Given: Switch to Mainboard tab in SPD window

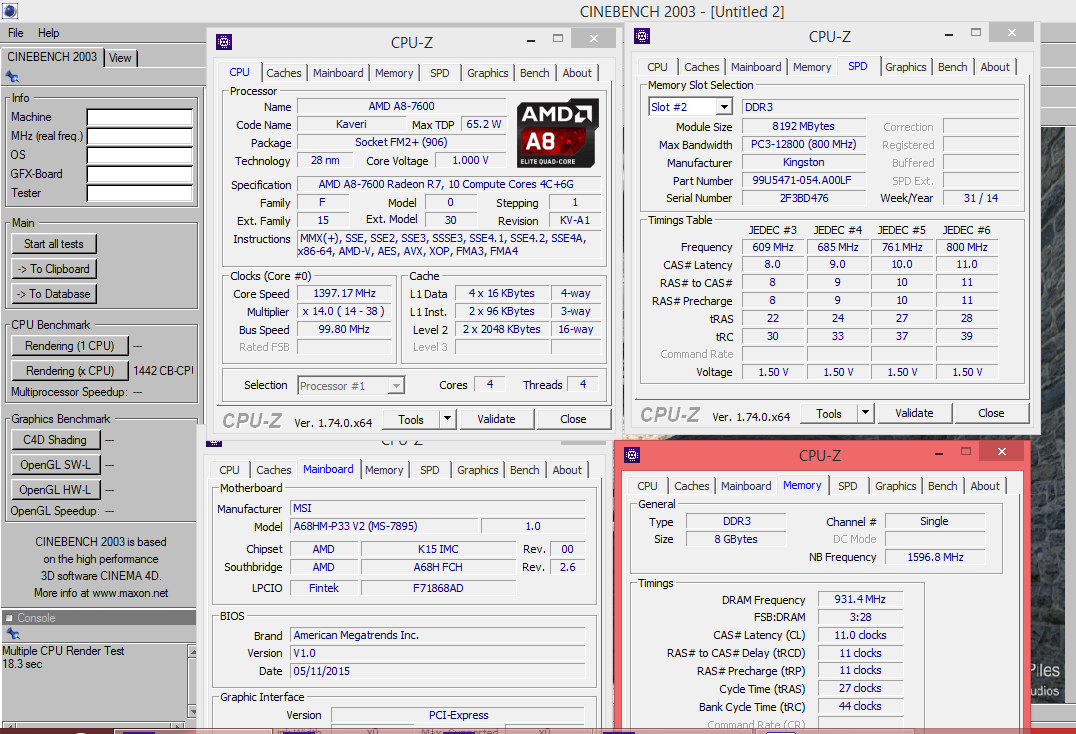Looking at the screenshot, I should click(x=756, y=67).
